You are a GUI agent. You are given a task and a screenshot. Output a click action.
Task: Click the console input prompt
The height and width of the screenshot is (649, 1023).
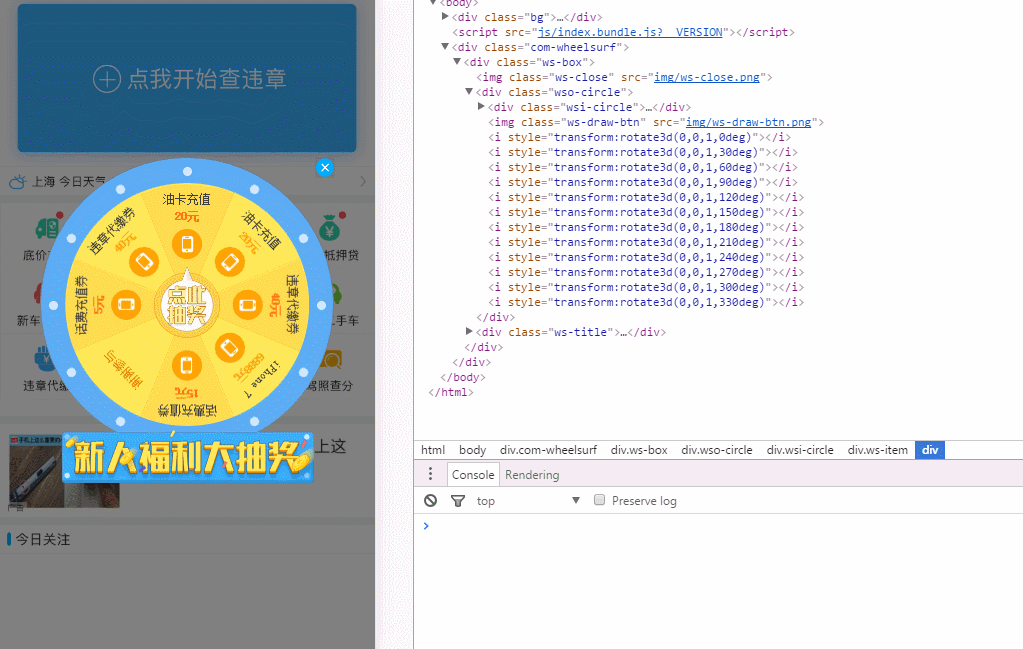(x=718, y=526)
